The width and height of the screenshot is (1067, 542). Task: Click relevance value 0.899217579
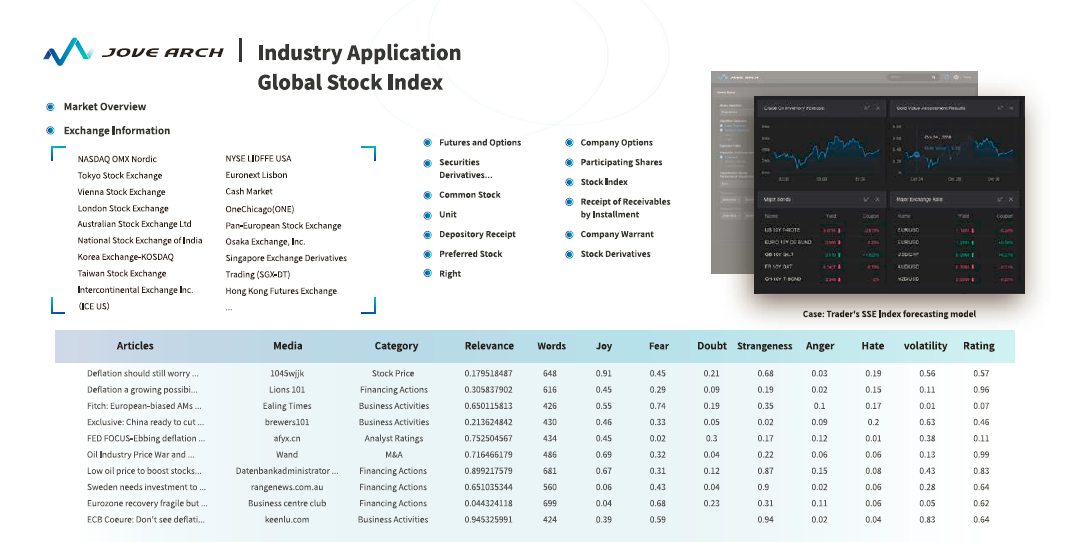click(x=489, y=471)
